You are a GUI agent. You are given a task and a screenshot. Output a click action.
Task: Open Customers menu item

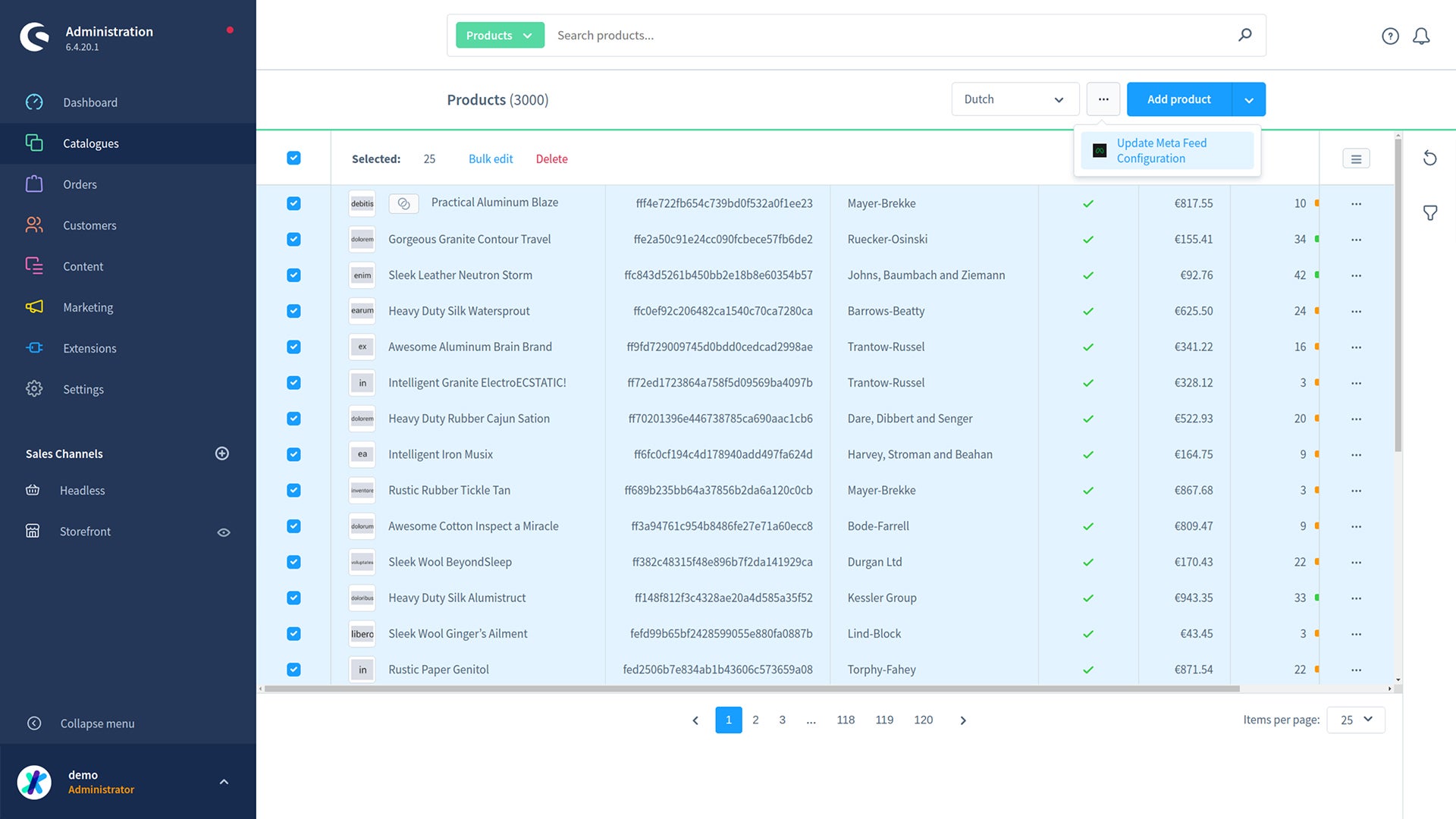point(128,225)
